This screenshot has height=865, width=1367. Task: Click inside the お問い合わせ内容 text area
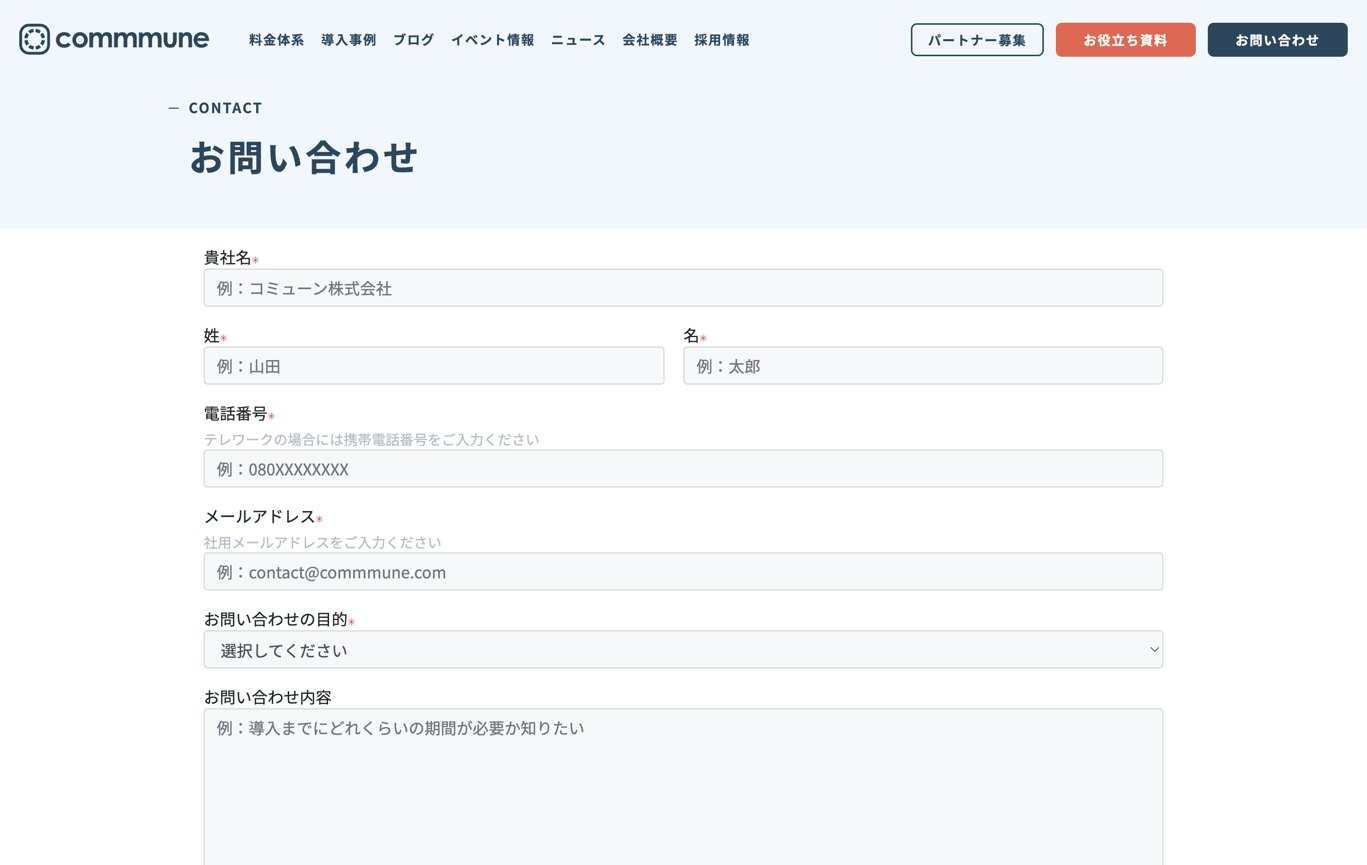(683, 787)
